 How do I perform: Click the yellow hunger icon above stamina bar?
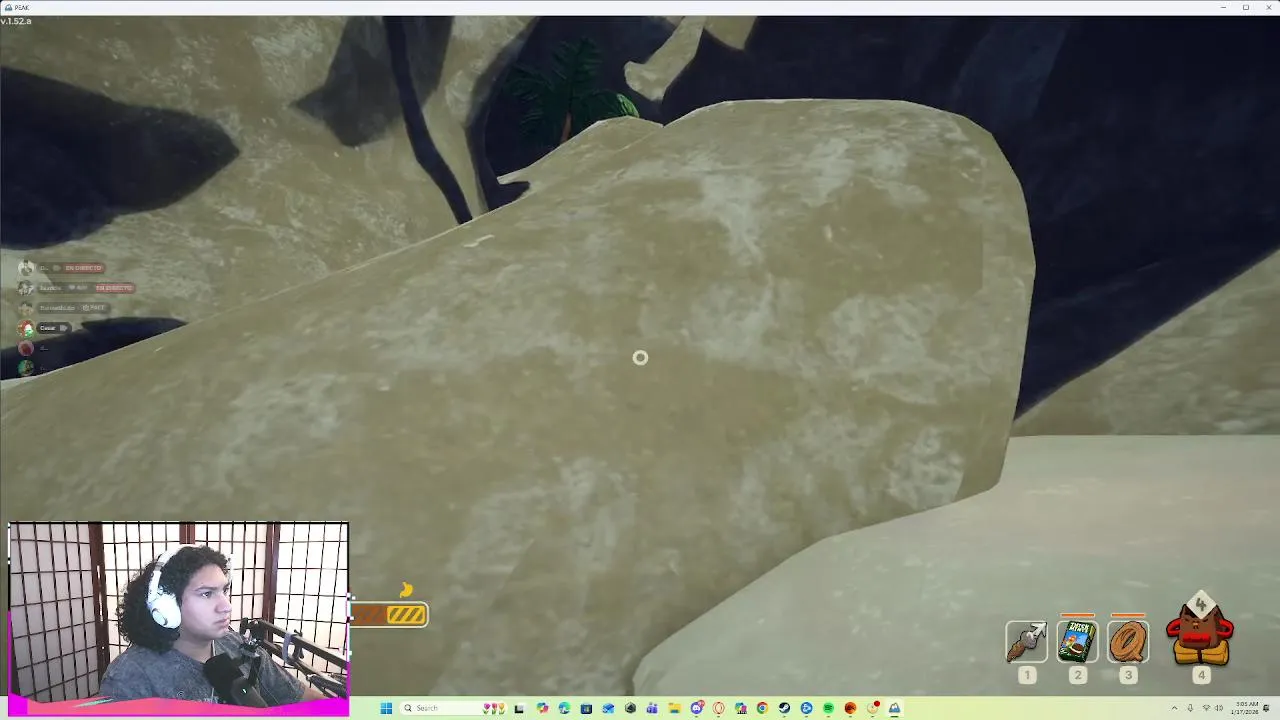click(x=406, y=591)
